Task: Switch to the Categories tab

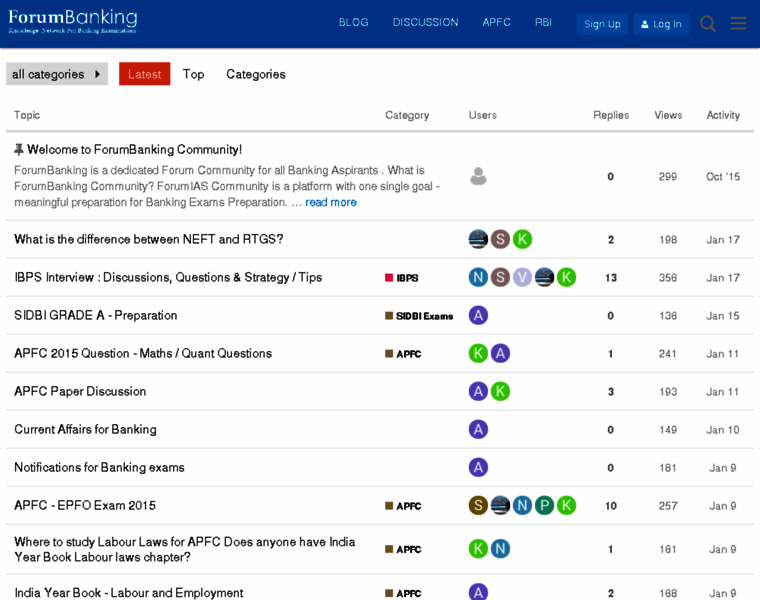Action: coord(256,74)
